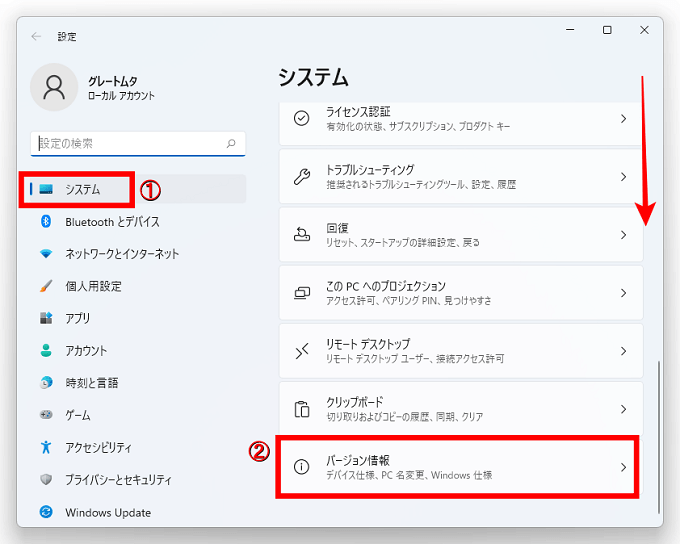Open ネットワークとインターネット settings
Viewport: 680px width, 544px height.
point(138,254)
